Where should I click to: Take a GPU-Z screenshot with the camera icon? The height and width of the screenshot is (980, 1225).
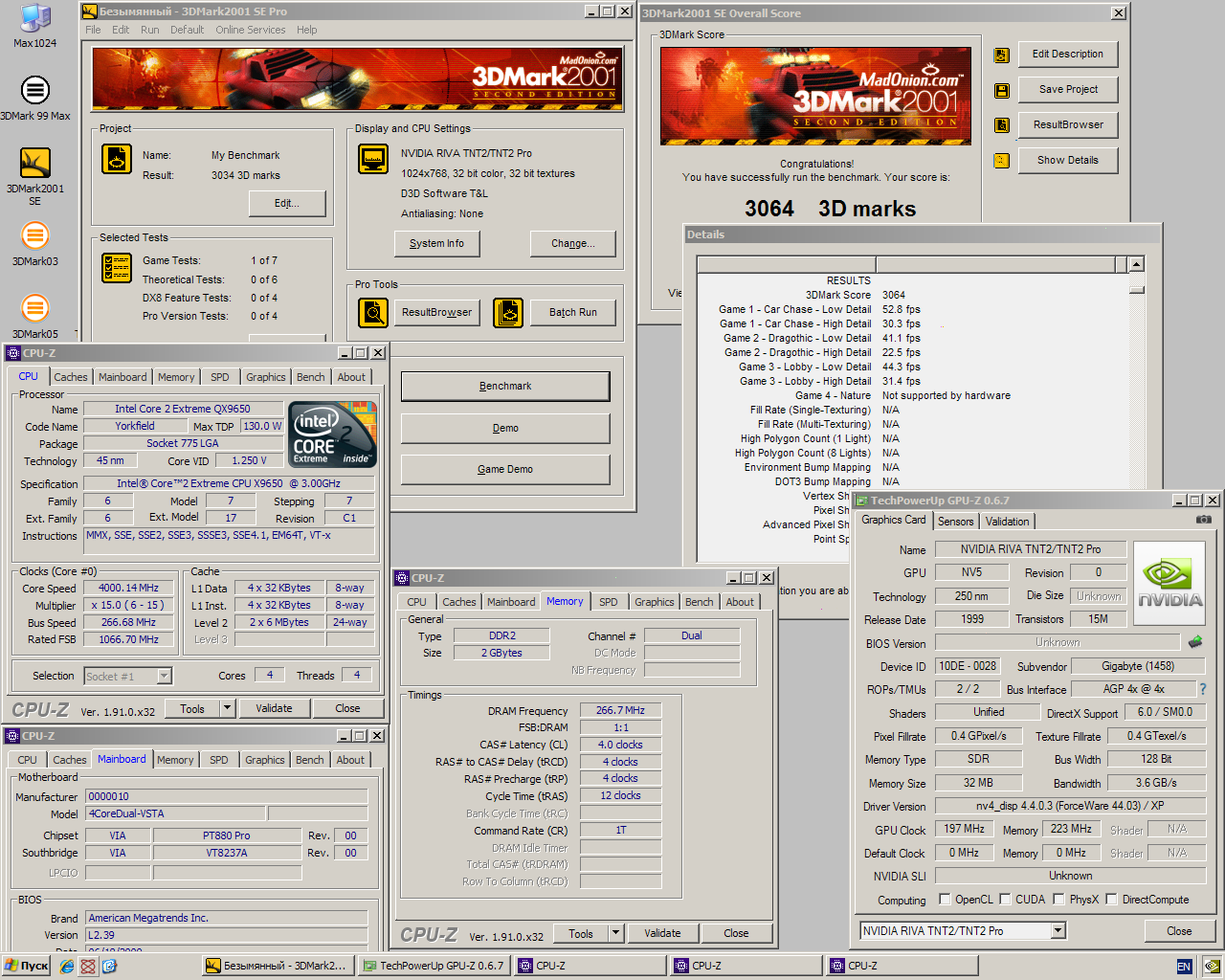point(1204,520)
